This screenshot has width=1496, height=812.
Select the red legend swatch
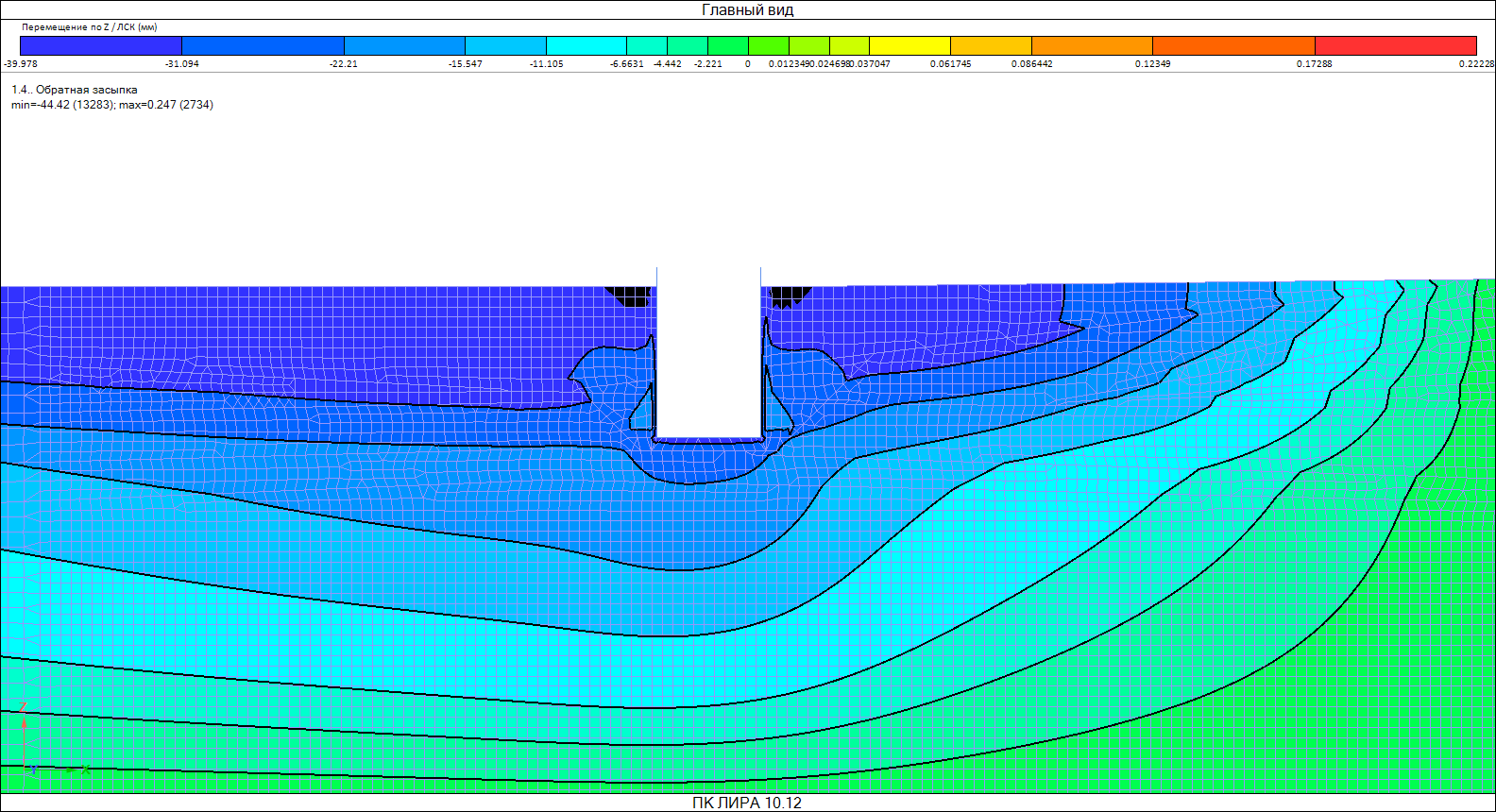tap(1395, 45)
